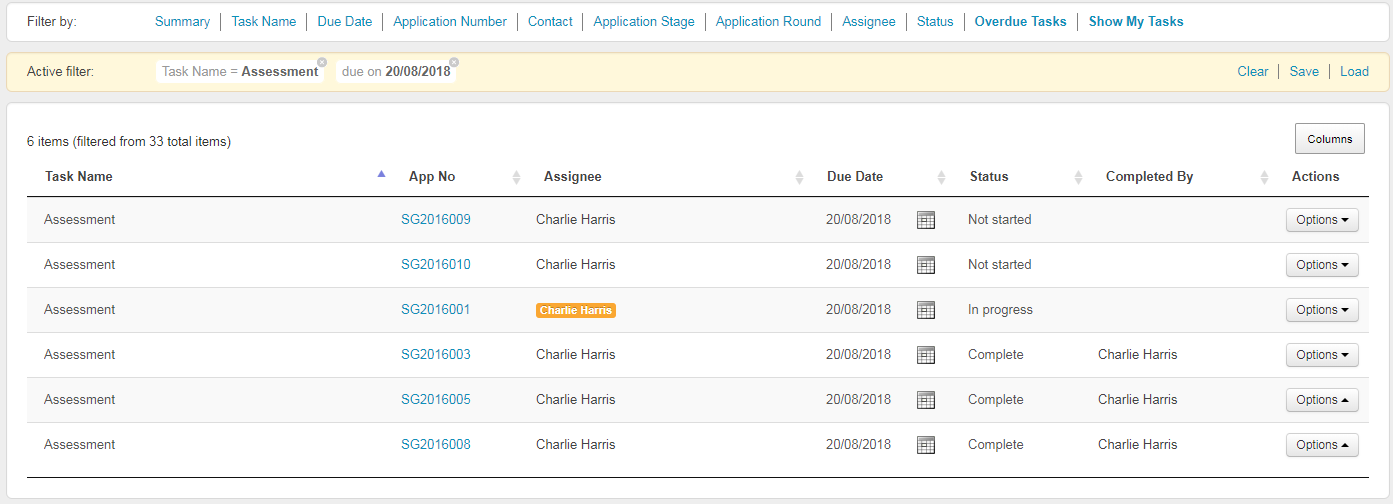Click the Columns button

tap(1329, 139)
